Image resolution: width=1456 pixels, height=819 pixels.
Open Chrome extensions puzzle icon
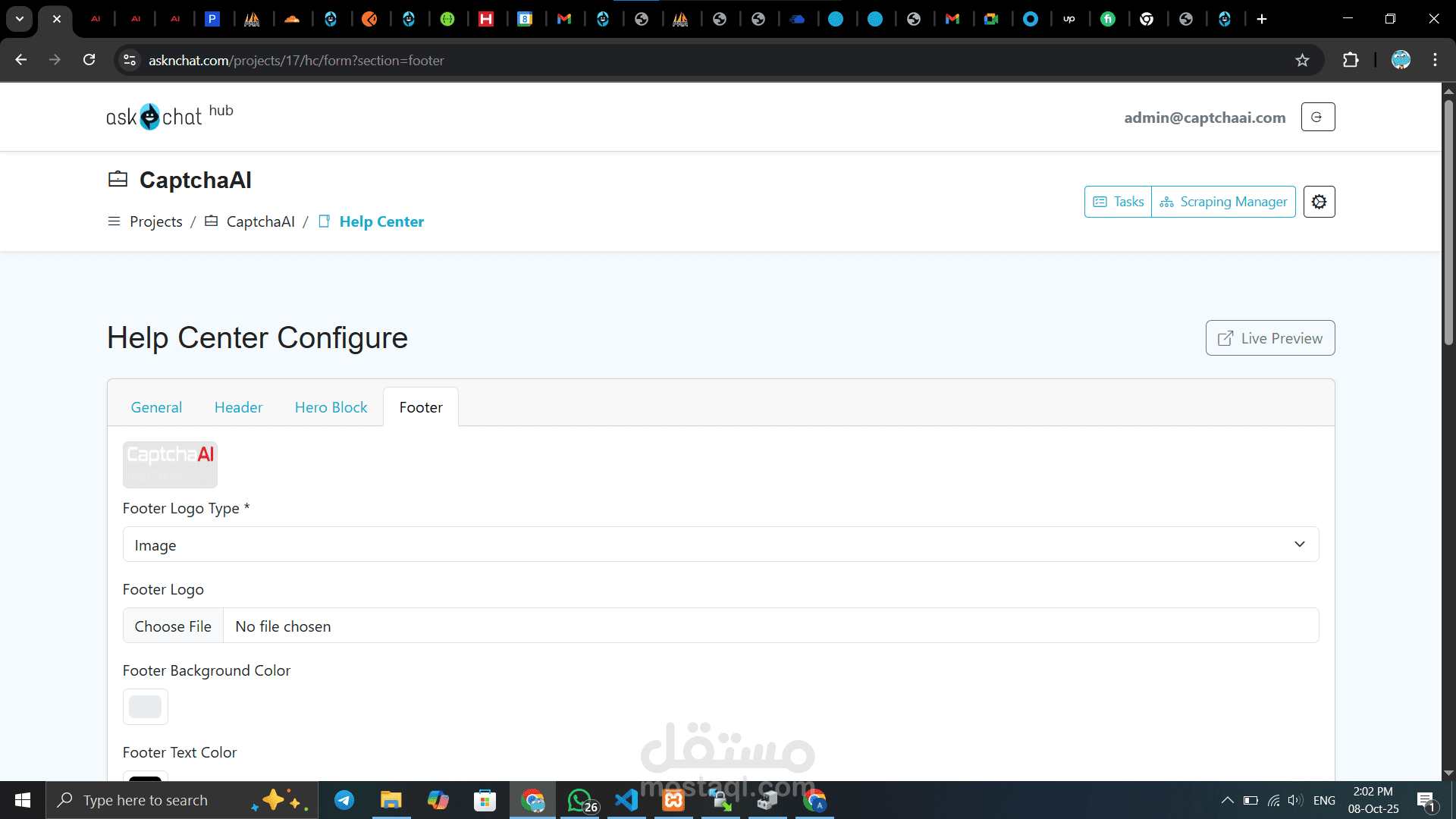(x=1351, y=60)
